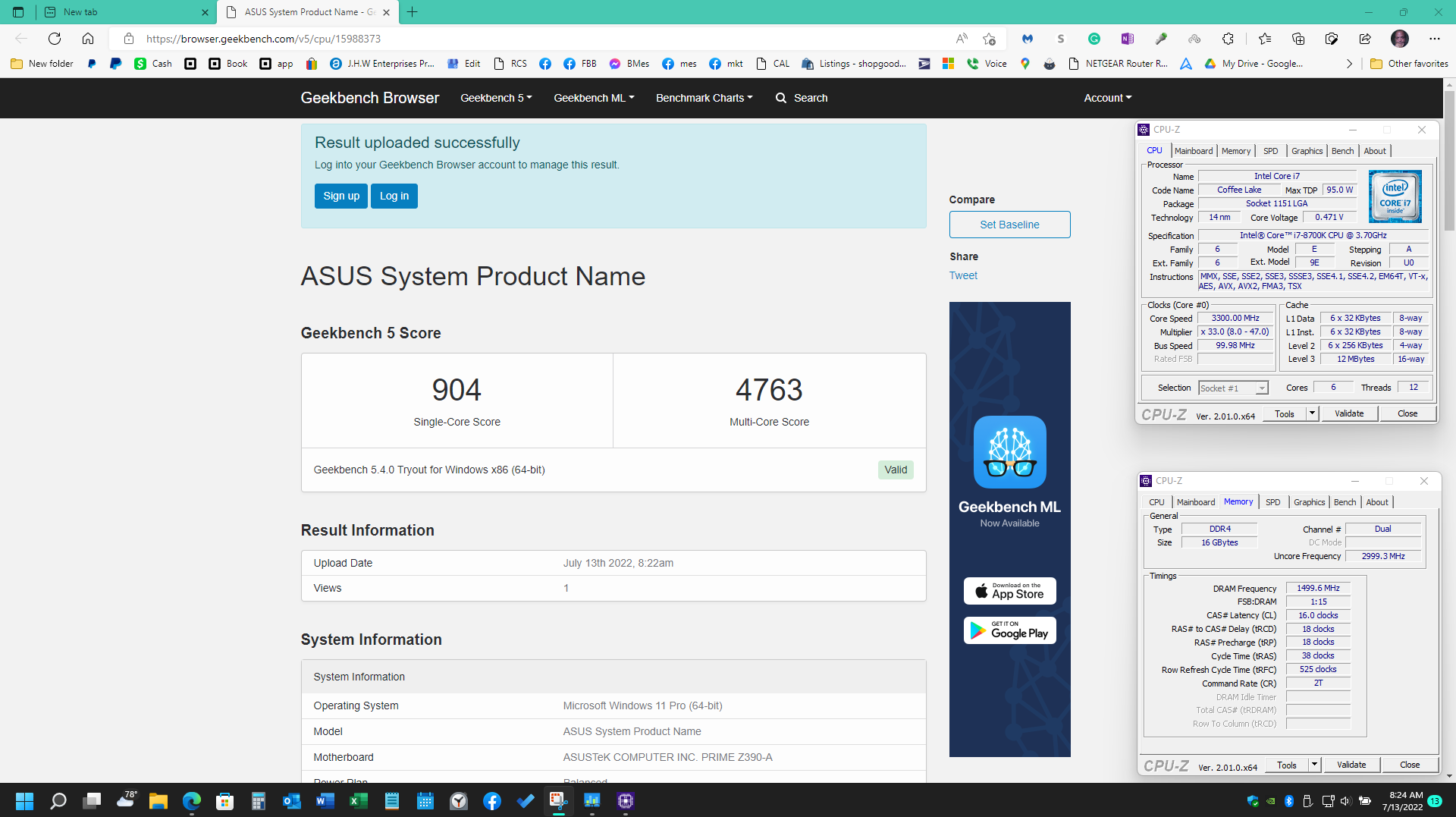Open Tools dropdown arrow in upper CPU-Z
This screenshot has width=1456, height=817.
1313,413
